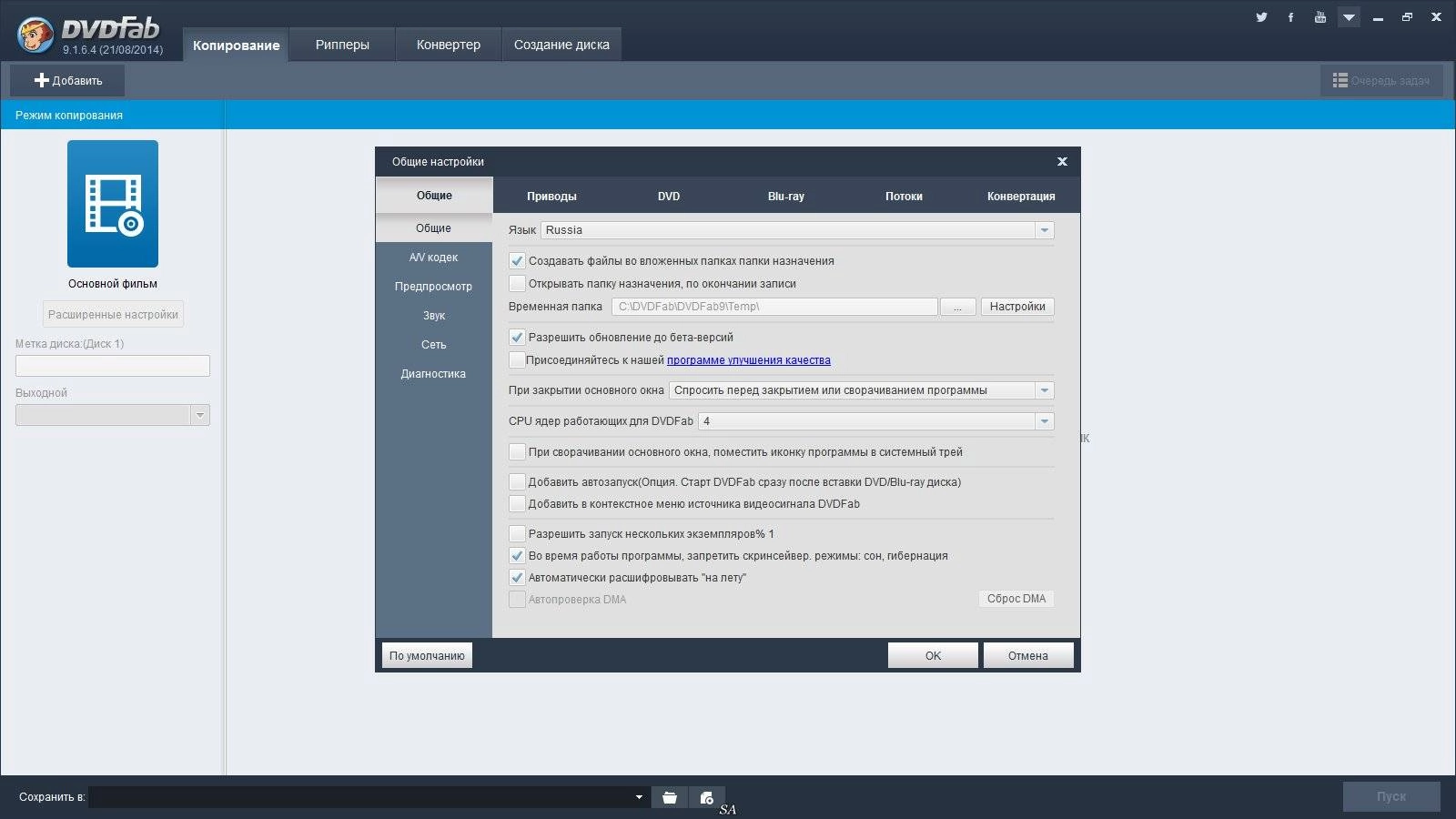Open программе улучшения качества link
The width and height of the screenshot is (1456, 819).
(749, 360)
